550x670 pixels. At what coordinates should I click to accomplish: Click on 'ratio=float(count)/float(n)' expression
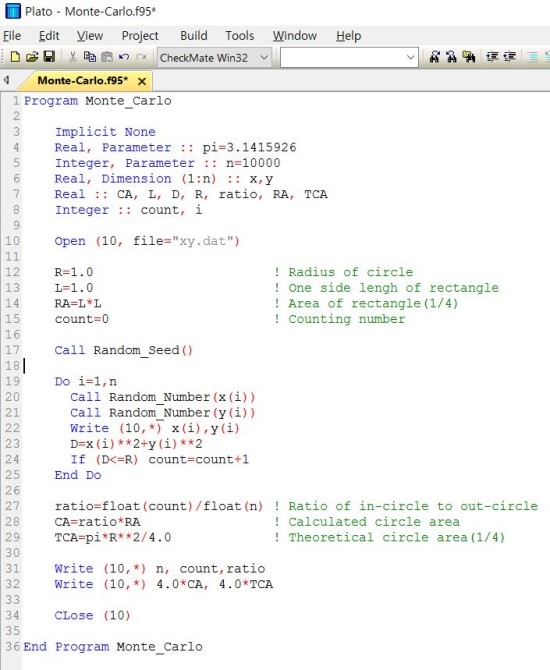pos(159,506)
